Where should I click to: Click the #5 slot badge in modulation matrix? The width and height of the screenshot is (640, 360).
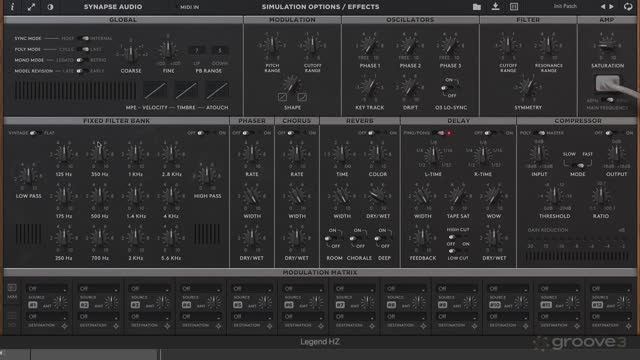tap(238, 305)
